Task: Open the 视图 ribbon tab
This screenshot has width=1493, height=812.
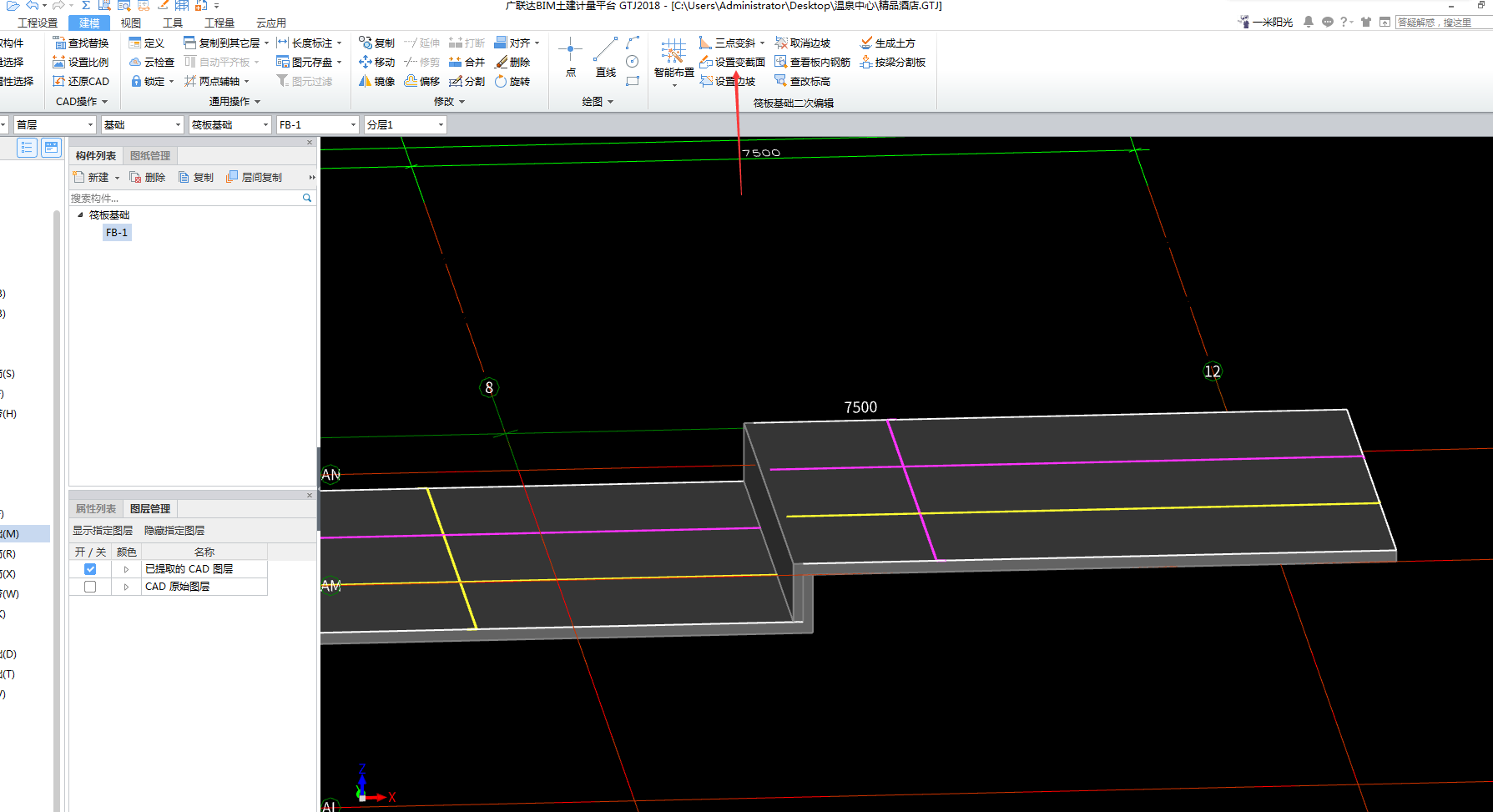Action: (x=130, y=23)
